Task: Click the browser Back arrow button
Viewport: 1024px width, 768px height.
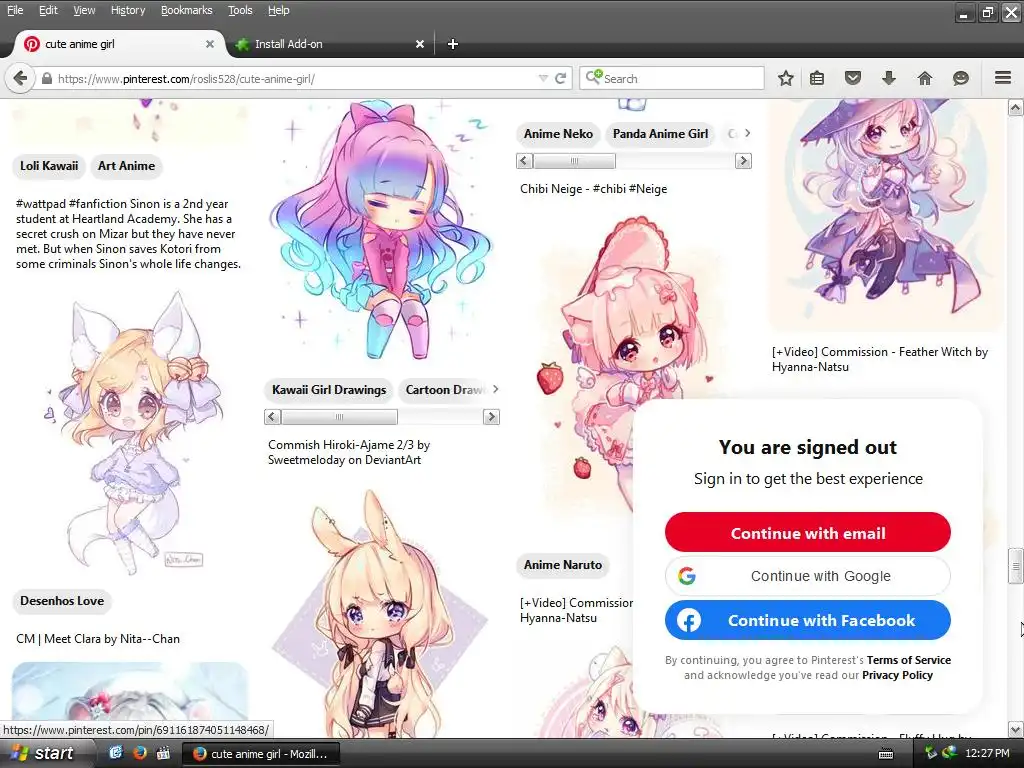Action: click(x=20, y=78)
